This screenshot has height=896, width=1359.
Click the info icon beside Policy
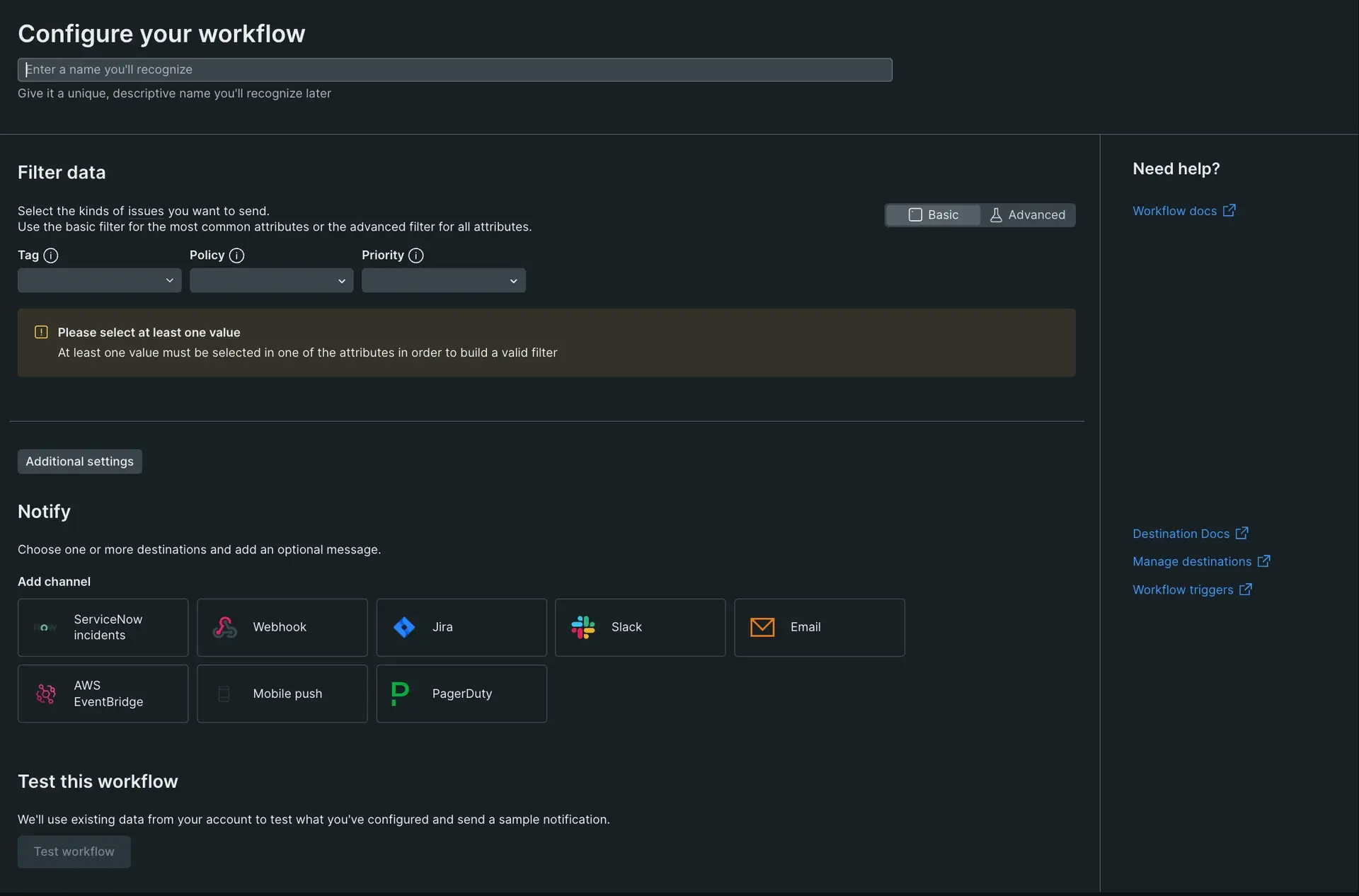(x=236, y=255)
